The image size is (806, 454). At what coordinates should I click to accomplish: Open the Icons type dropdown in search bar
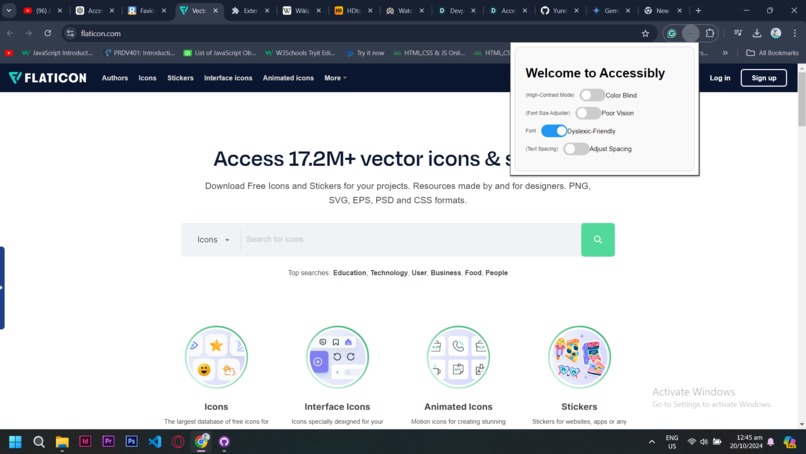tap(213, 240)
